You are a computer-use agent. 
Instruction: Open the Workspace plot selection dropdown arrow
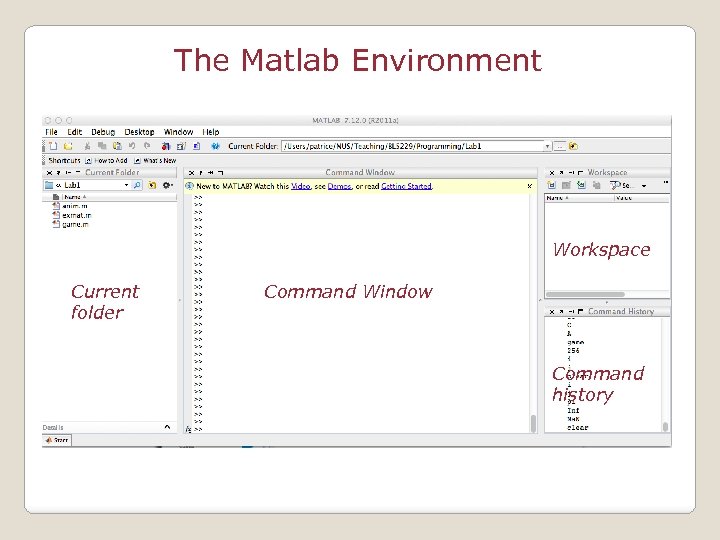644,186
